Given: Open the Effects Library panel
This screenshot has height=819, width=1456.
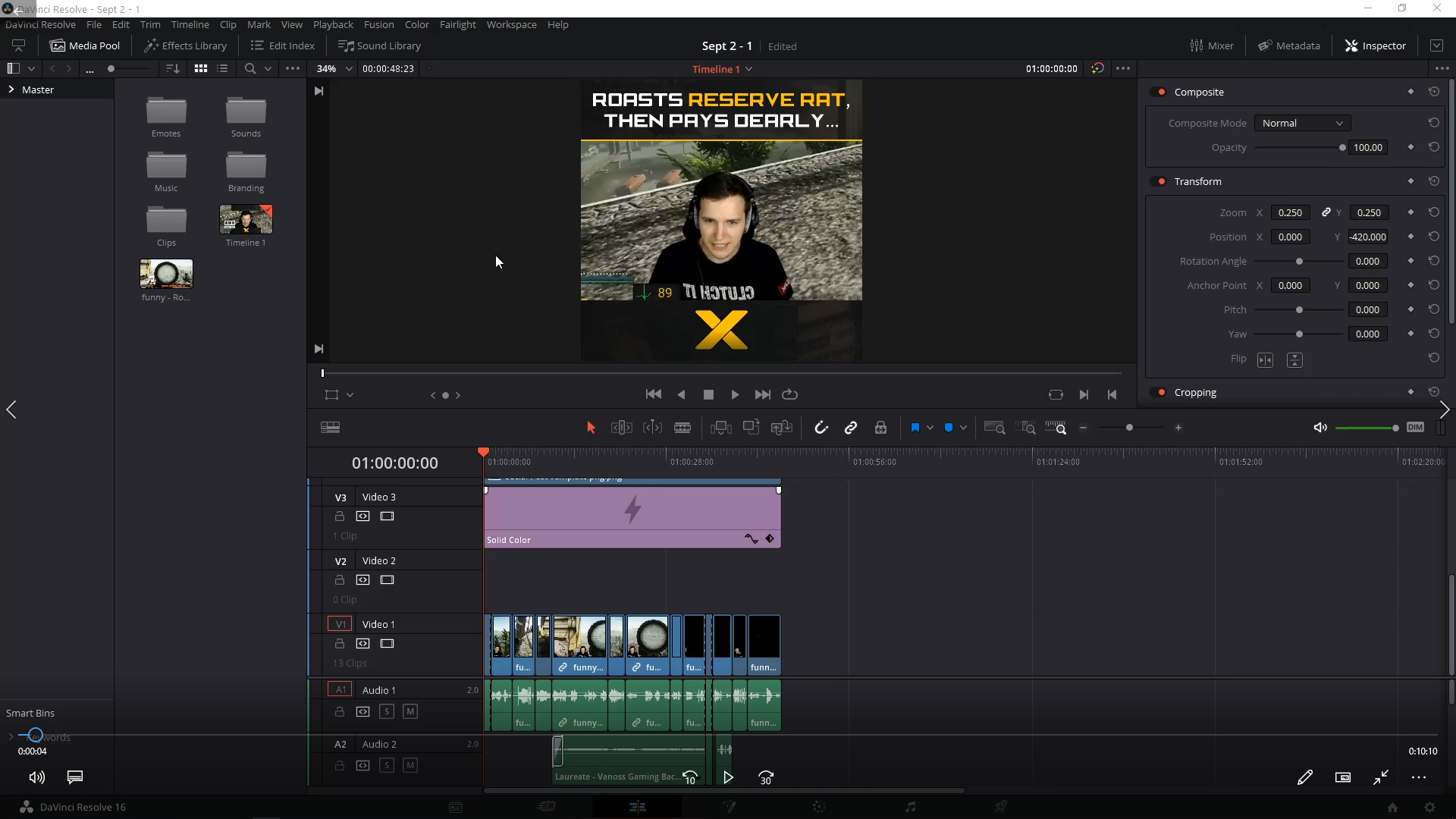Looking at the screenshot, I should point(186,45).
